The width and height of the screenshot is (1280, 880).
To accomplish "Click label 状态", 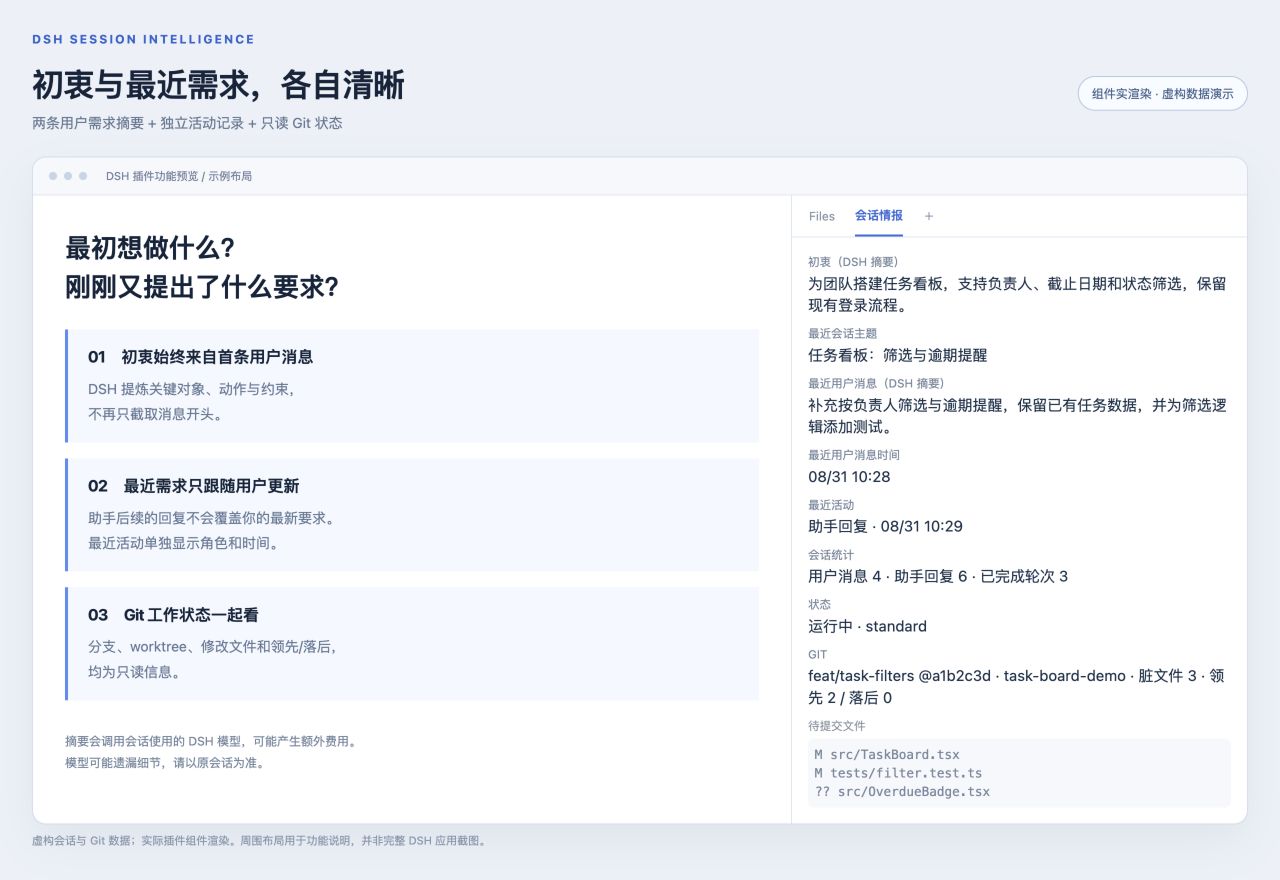I will pos(819,605).
